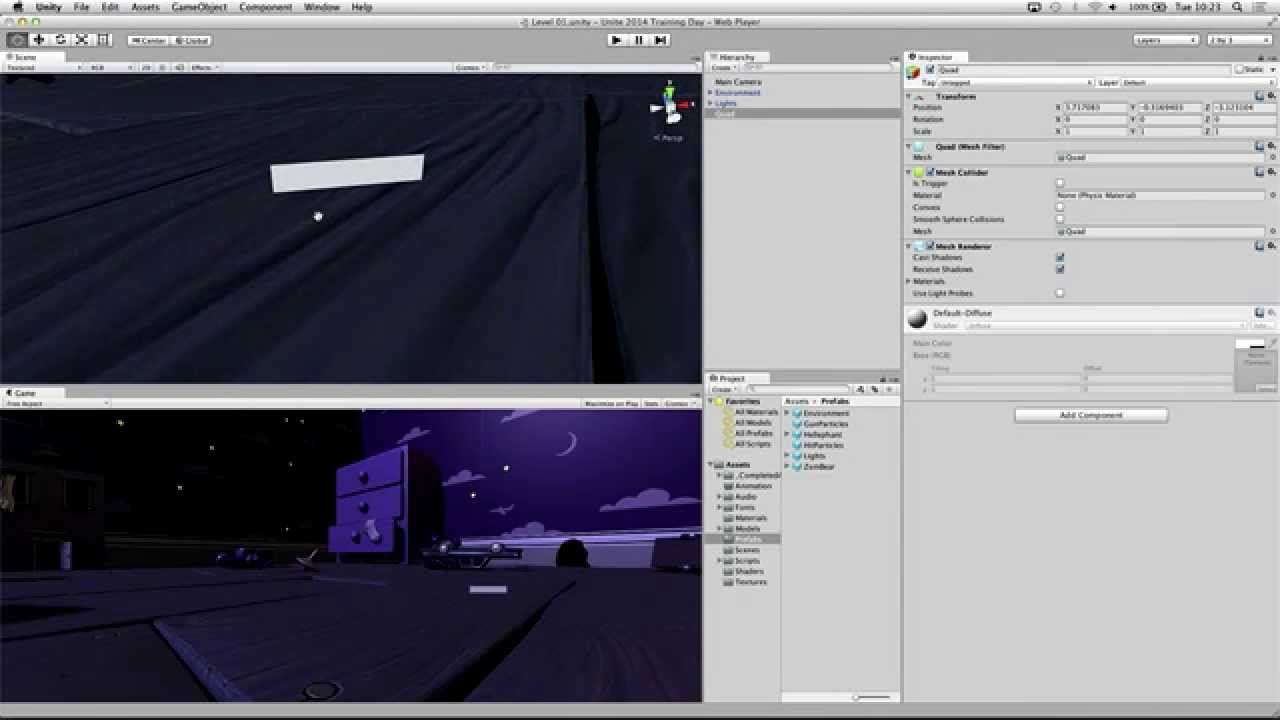Open the Hierarchy Create dropdown

click(723, 67)
